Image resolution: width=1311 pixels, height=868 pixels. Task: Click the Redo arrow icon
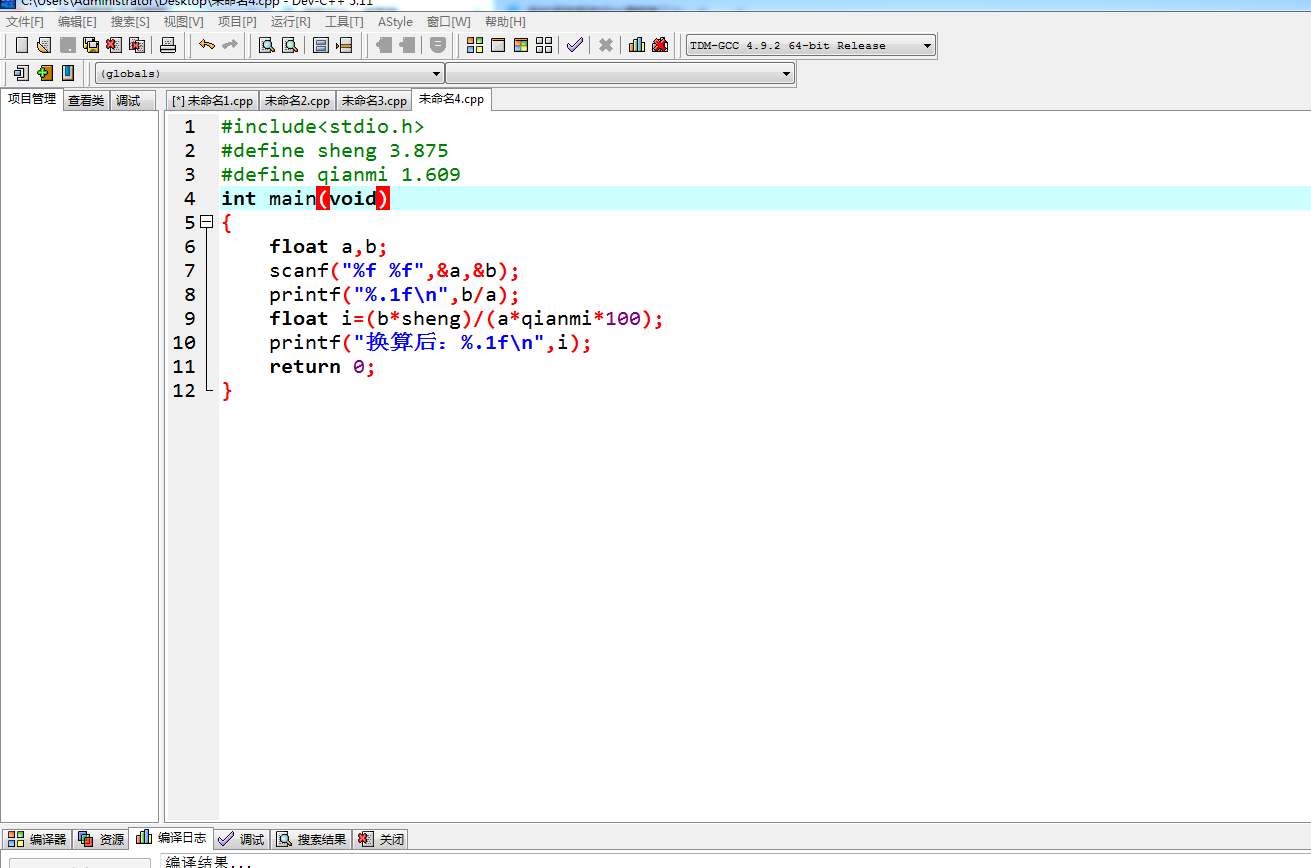[230, 45]
